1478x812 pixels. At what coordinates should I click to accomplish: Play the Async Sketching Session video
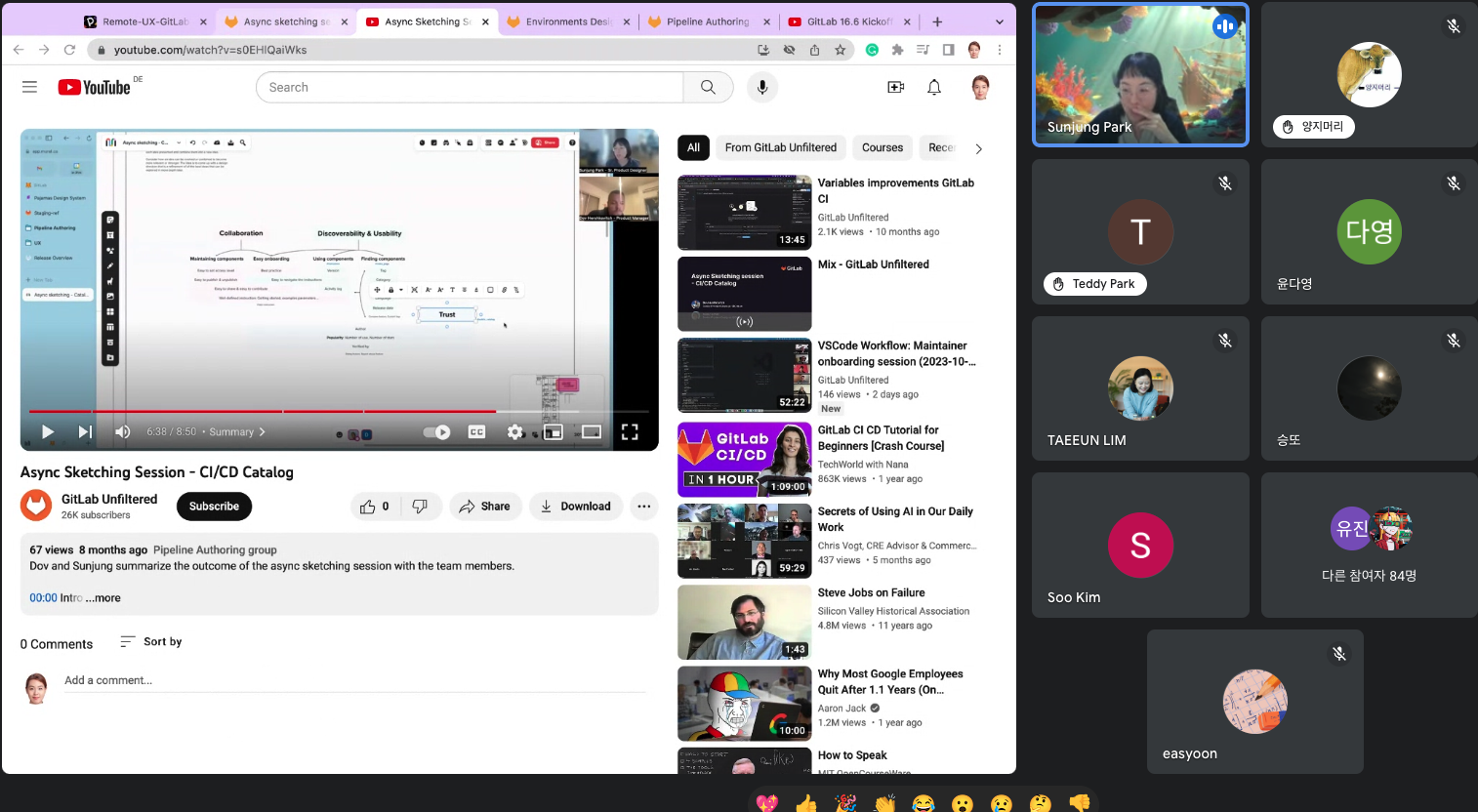47,431
